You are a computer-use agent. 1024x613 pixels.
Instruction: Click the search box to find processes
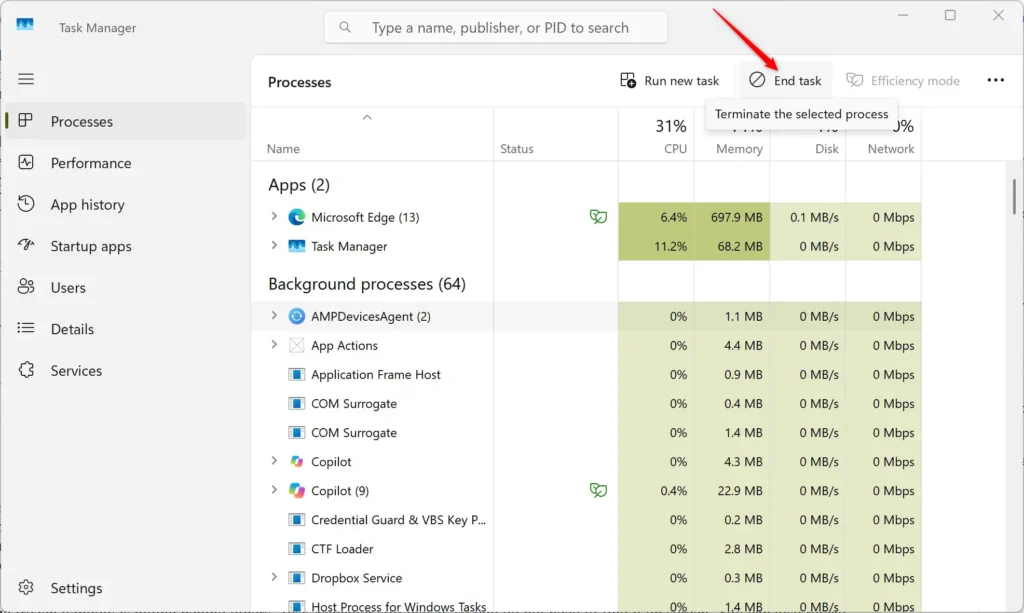(496, 27)
